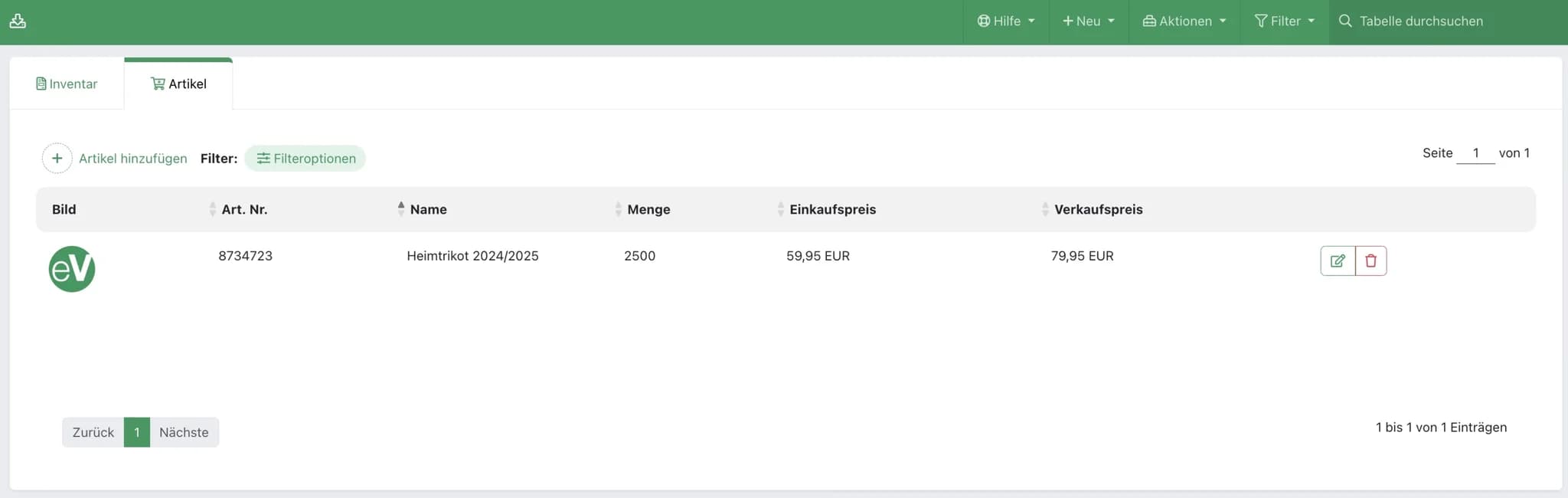Click the Bild column header
This screenshot has height=498, width=1568.
[64, 209]
